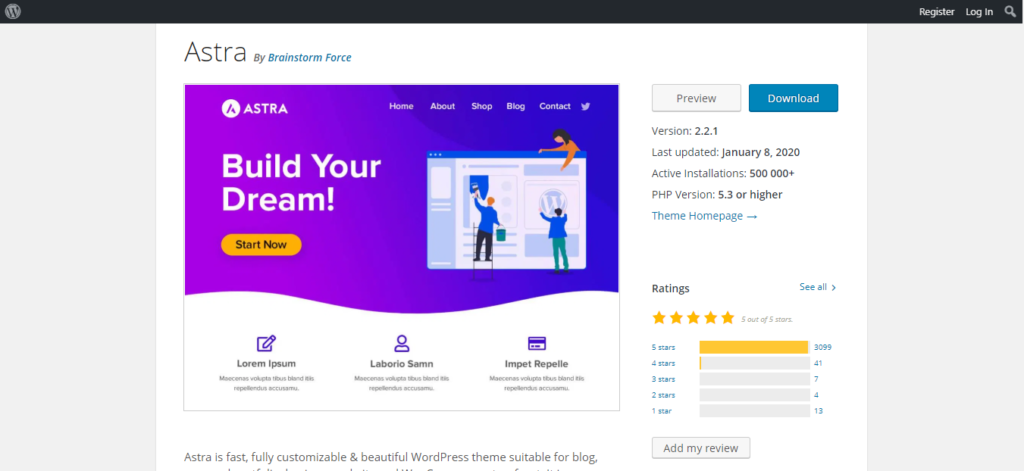Click the Twitter bird icon in screenshot nav
1024x471 pixels.
(585, 106)
